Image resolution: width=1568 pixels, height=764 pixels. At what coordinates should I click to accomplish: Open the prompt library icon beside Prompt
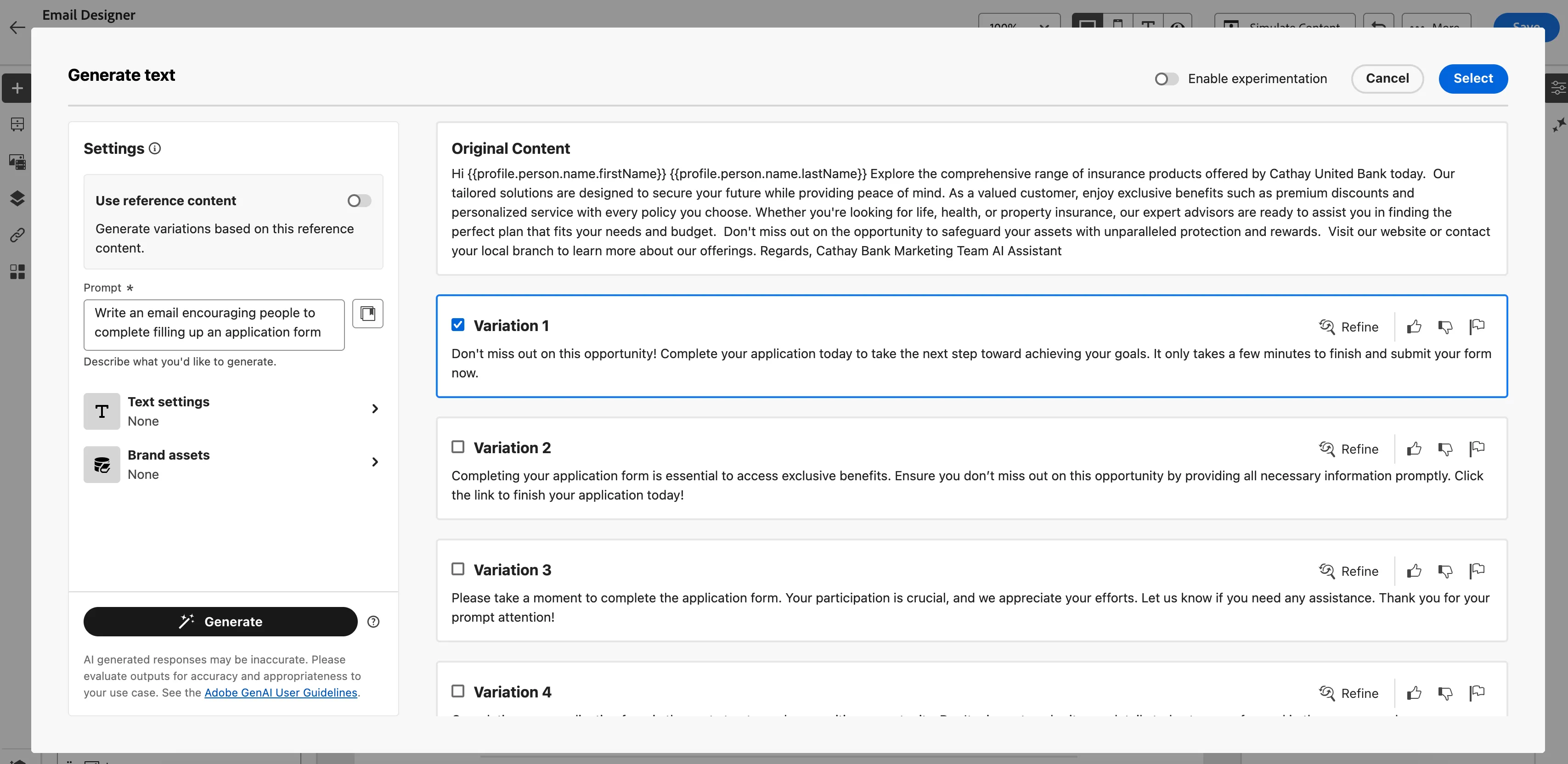[x=367, y=314]
